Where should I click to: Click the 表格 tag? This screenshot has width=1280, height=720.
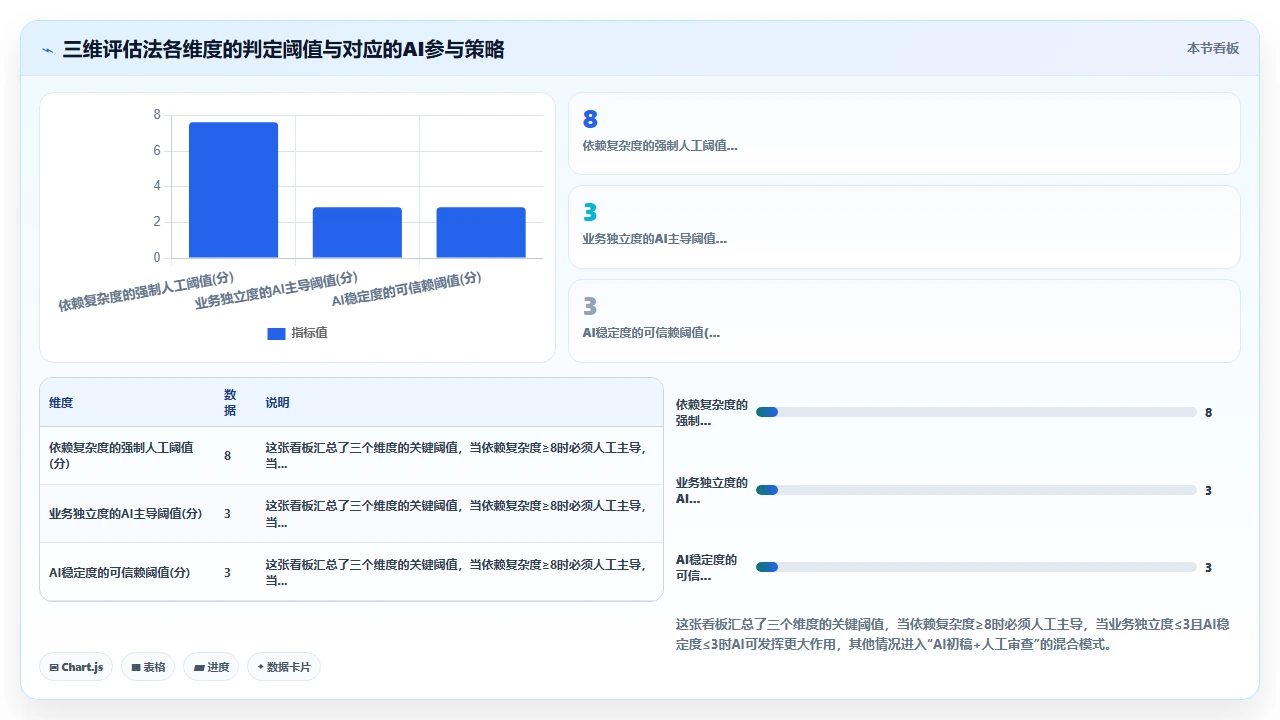pyautogui.click(x=148, y=667)
